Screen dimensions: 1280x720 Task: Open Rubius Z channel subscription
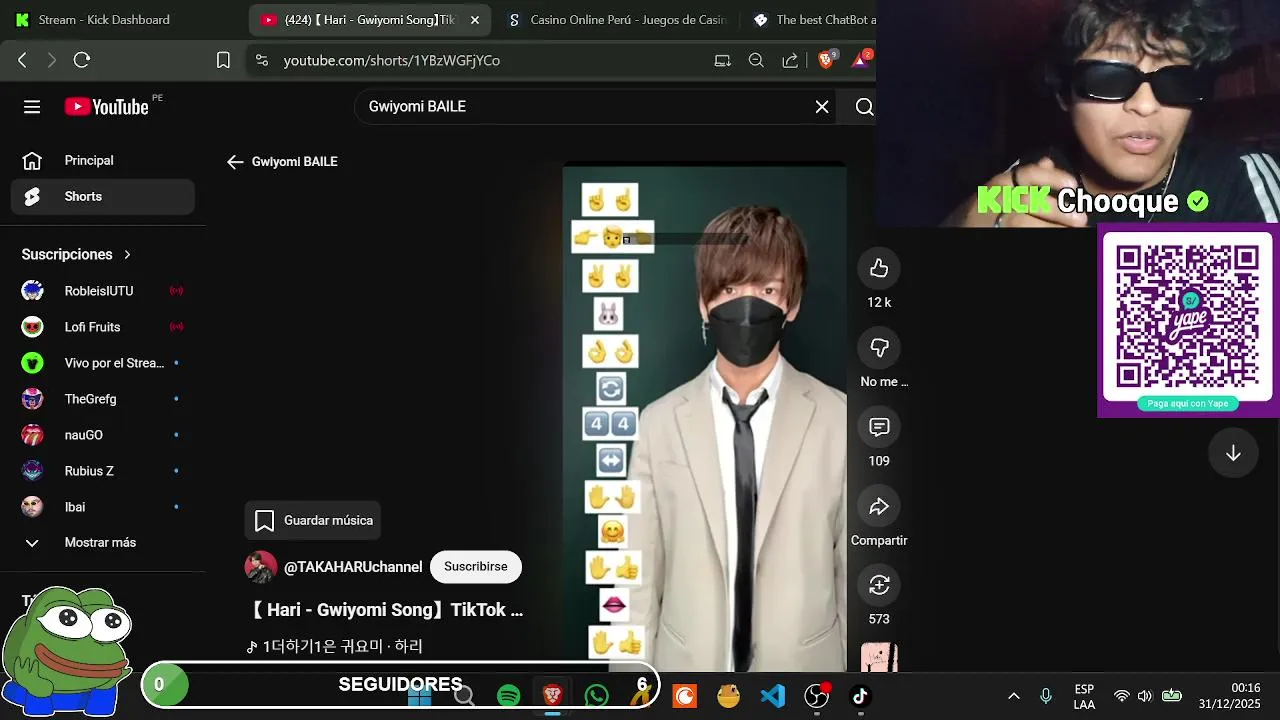103,471
